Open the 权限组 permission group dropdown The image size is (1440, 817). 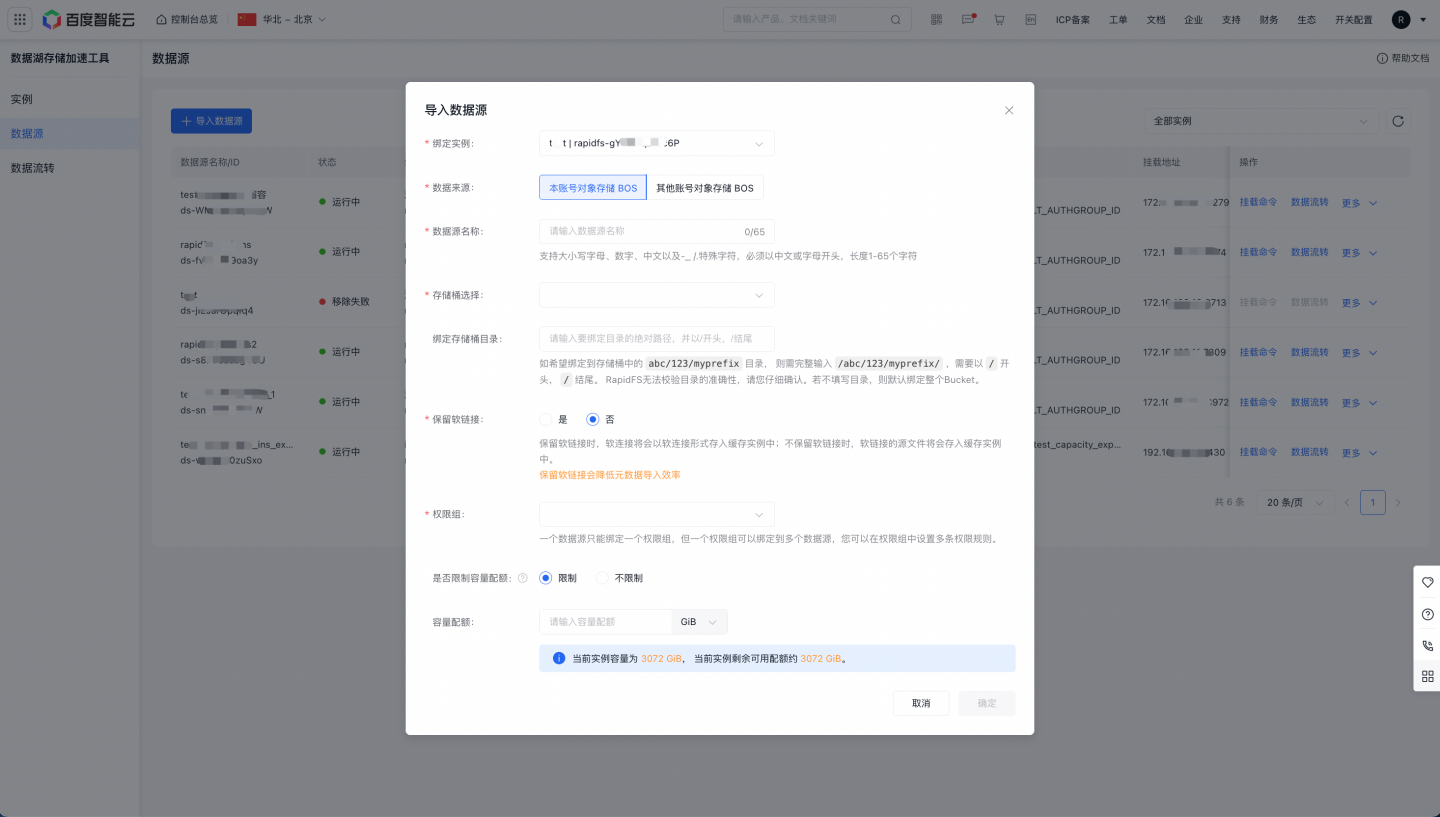click(x=656, y=514)
